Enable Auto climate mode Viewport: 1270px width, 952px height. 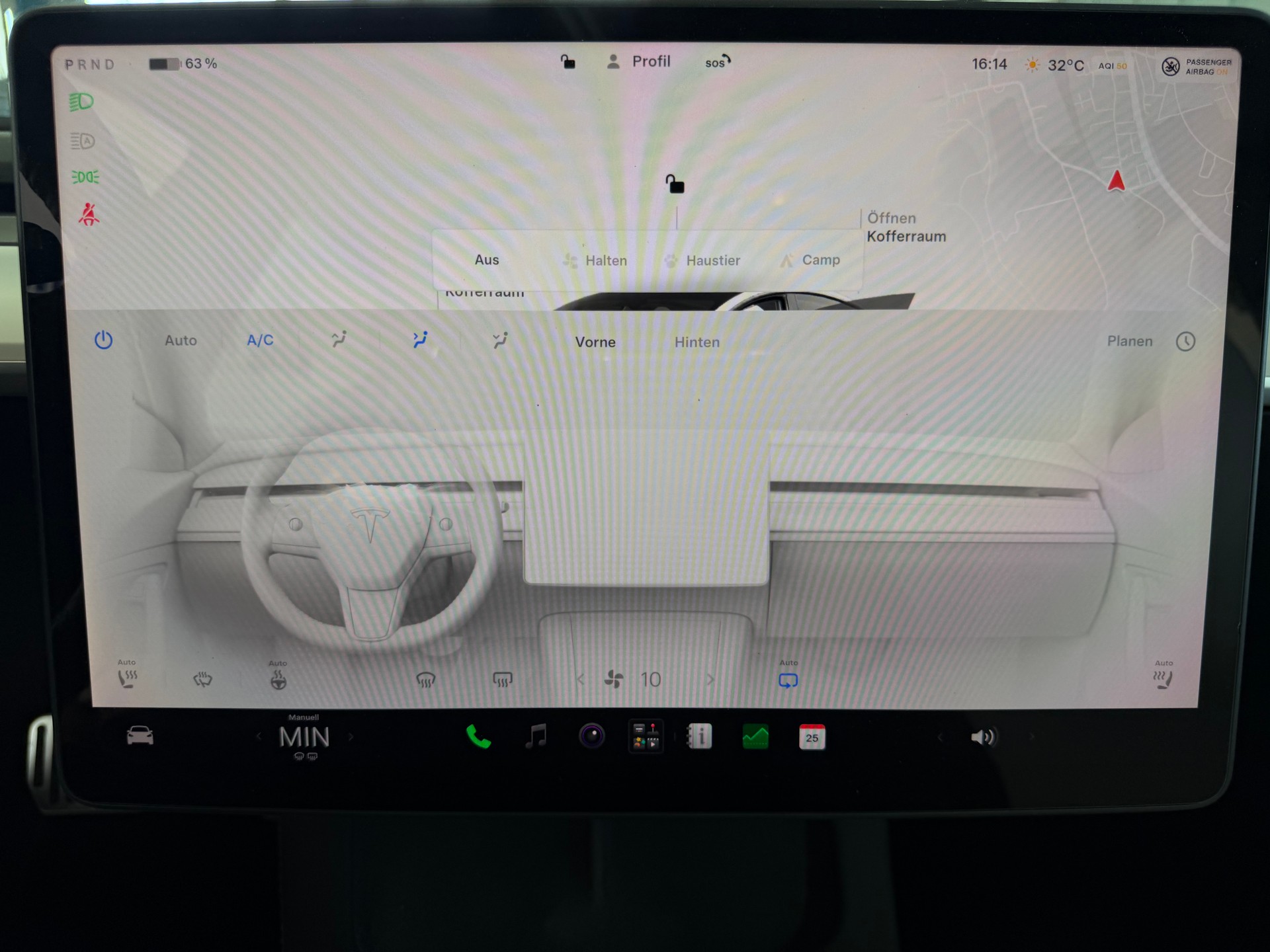(x=181, y=340)
